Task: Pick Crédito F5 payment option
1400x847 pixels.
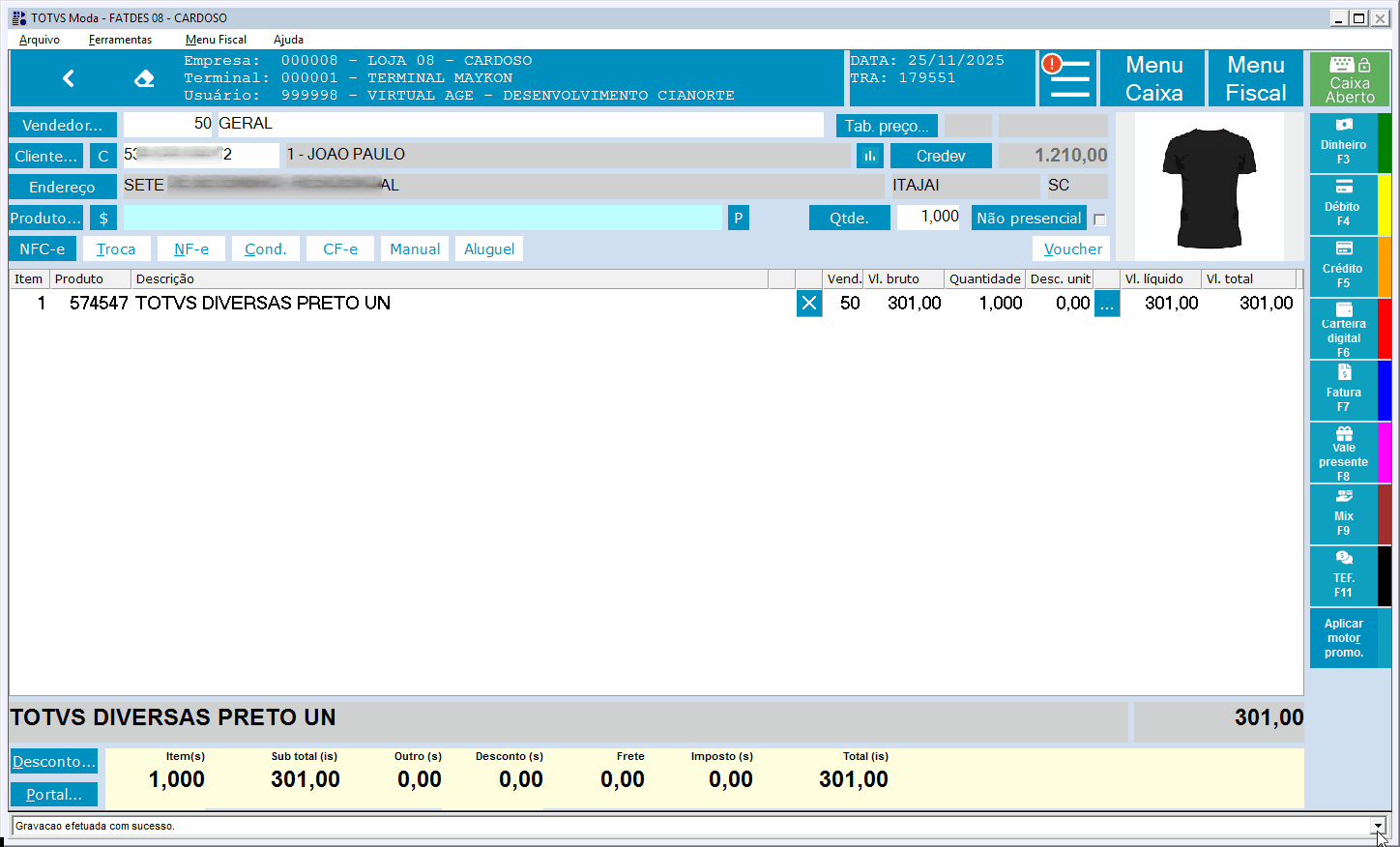Action: pos(1344,266)
